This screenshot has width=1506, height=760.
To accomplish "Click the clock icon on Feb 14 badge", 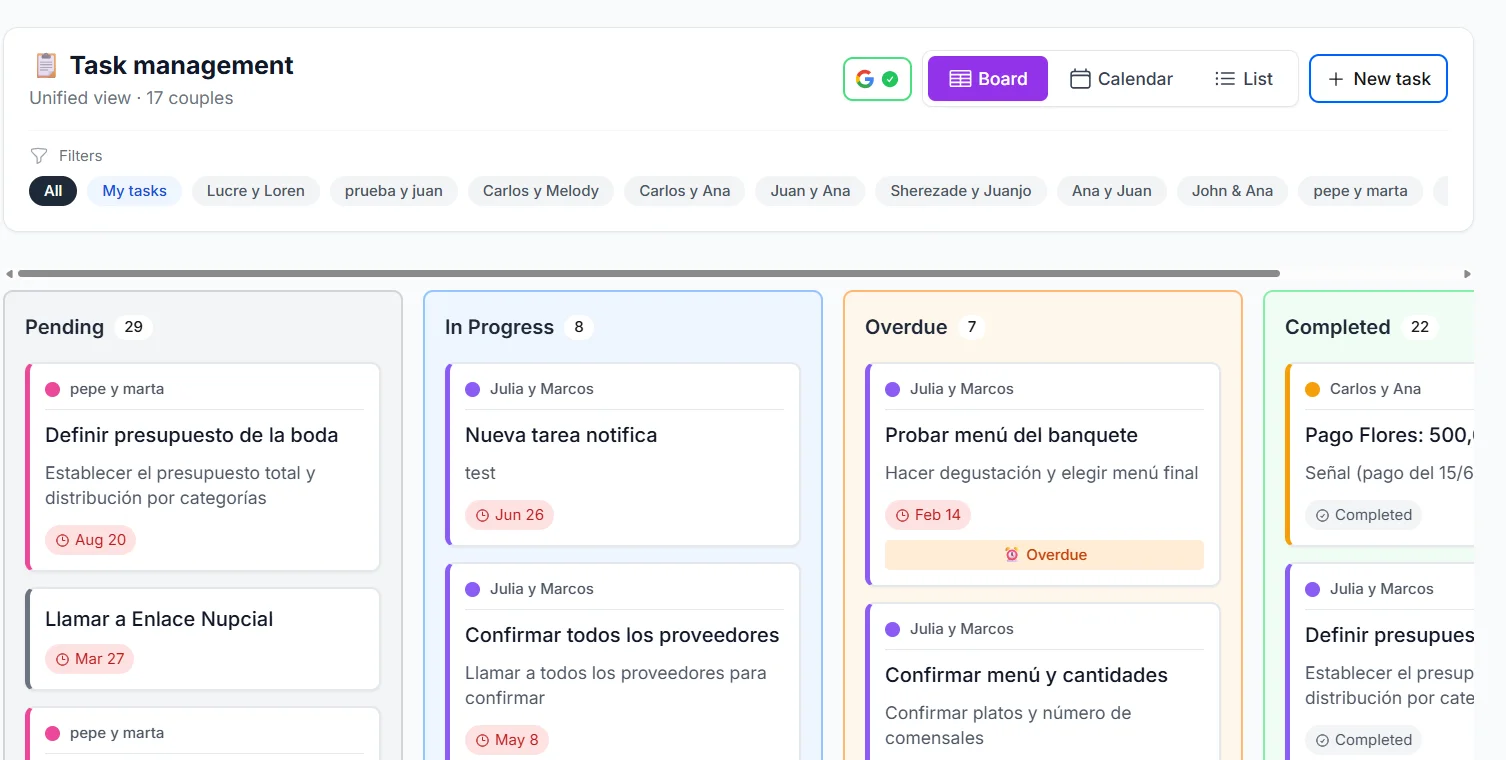I will click(902, 515).
